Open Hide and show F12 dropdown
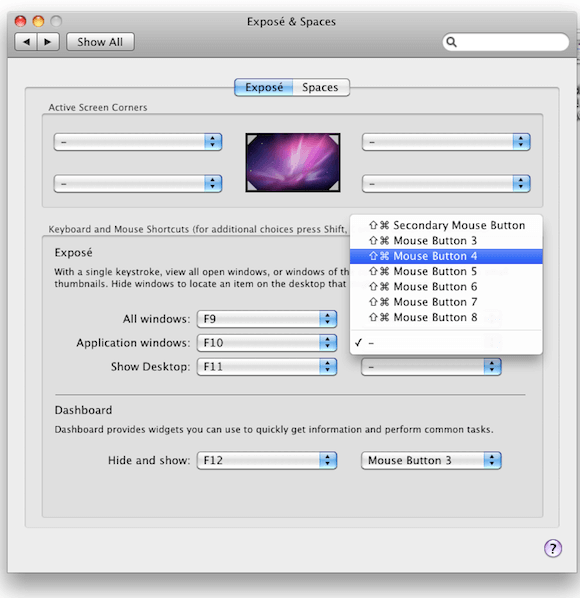The height and width of the screenshot is (598, 580). (x=267, y=460)
